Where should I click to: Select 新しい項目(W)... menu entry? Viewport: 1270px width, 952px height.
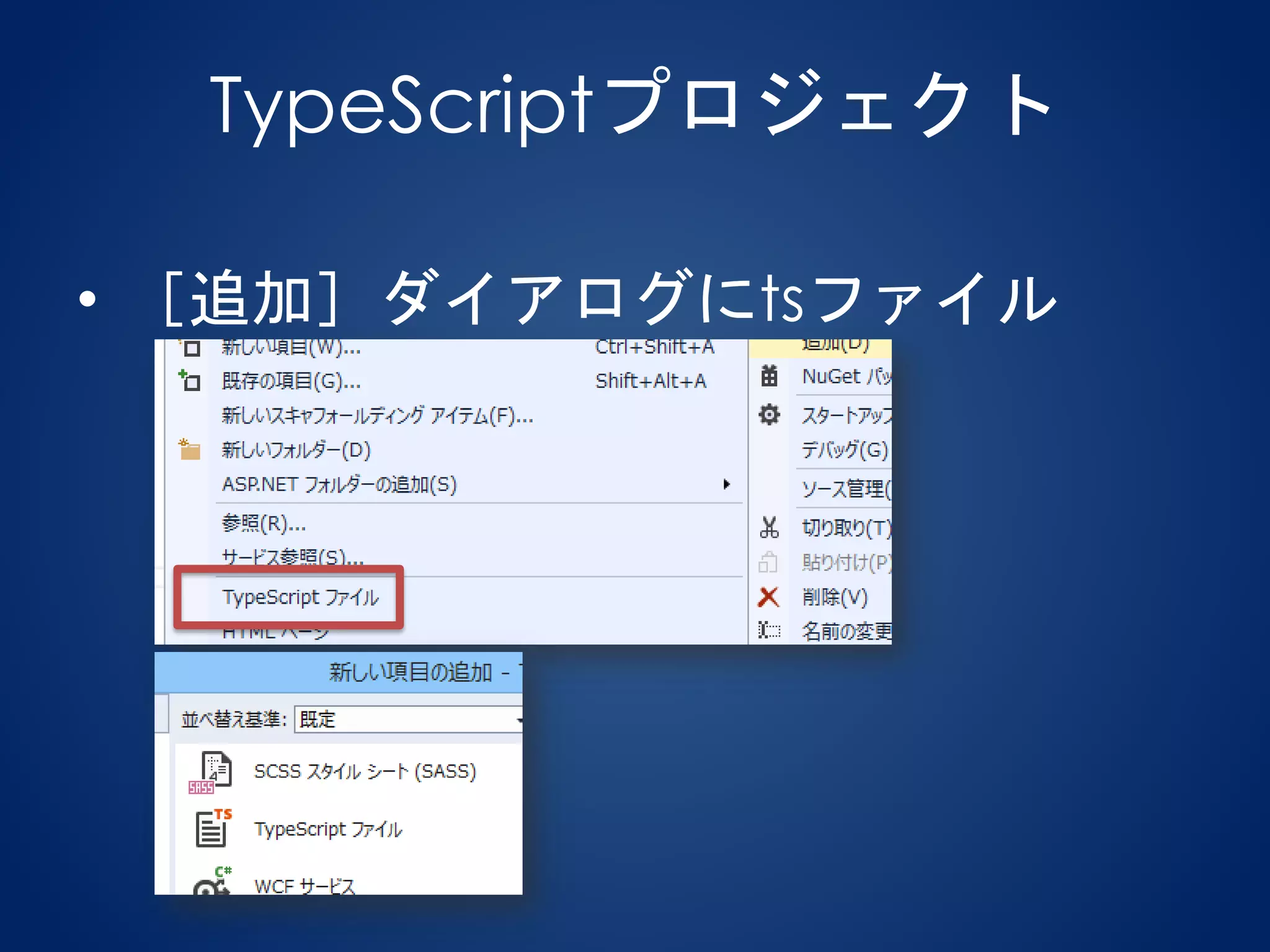[291, 347]
